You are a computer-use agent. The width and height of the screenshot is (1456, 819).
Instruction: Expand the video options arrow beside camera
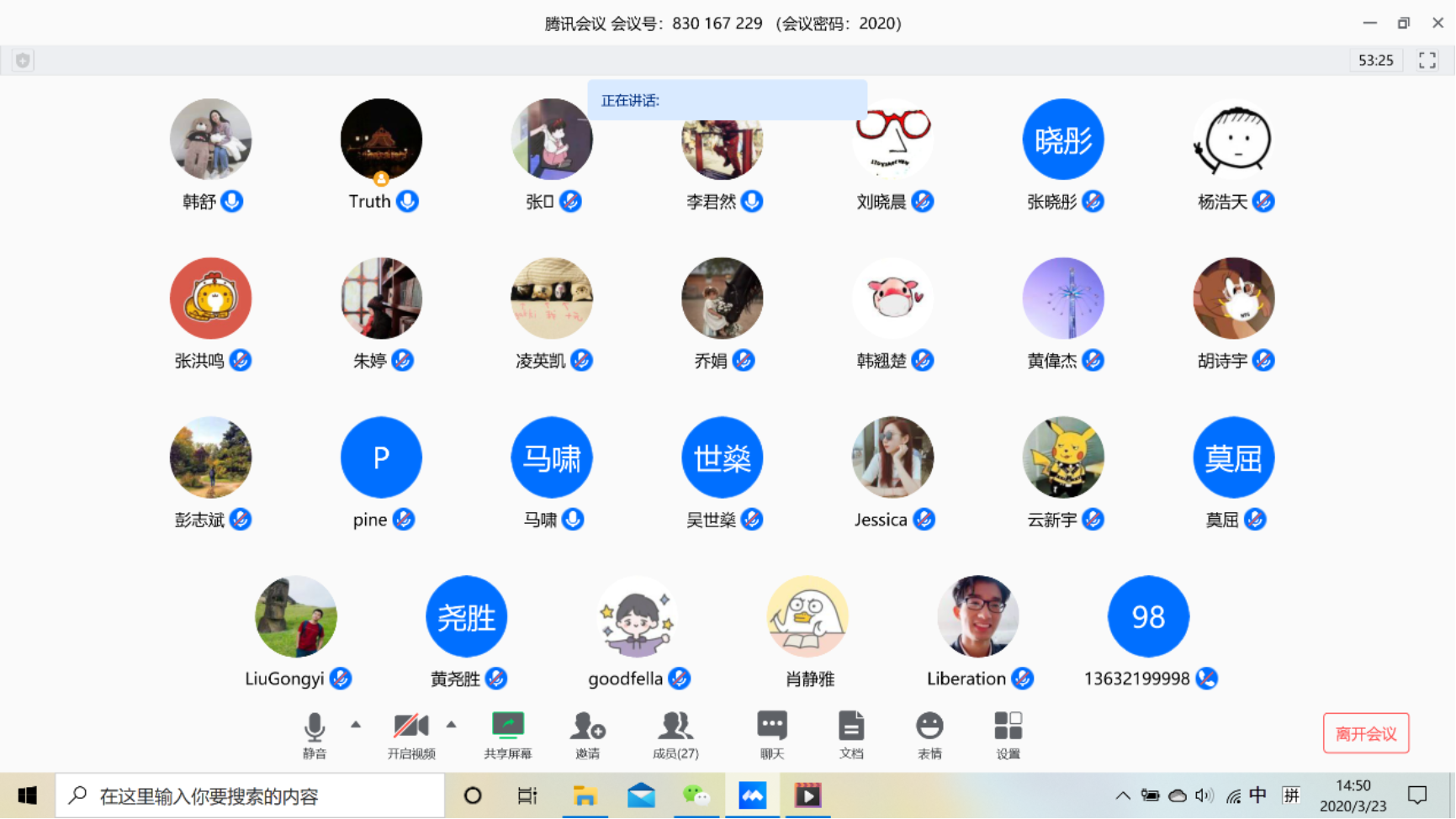452,724
